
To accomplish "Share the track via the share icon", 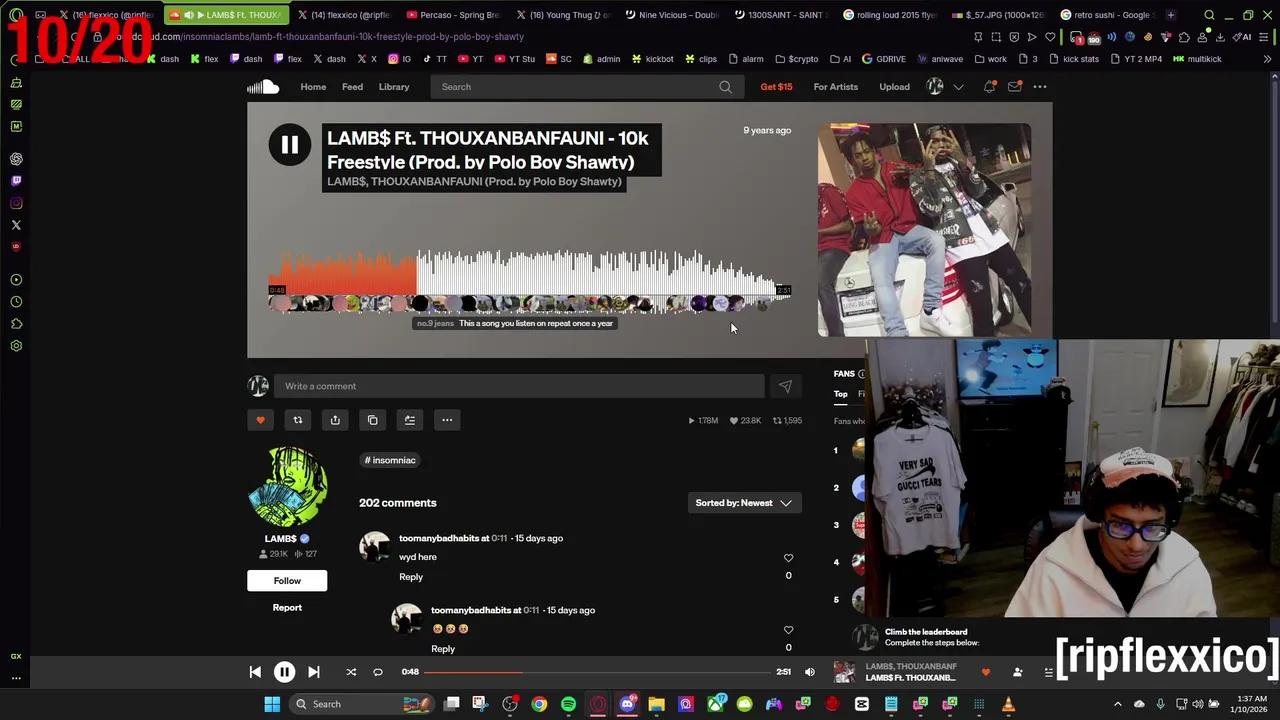I will click(x=335, y=420).
